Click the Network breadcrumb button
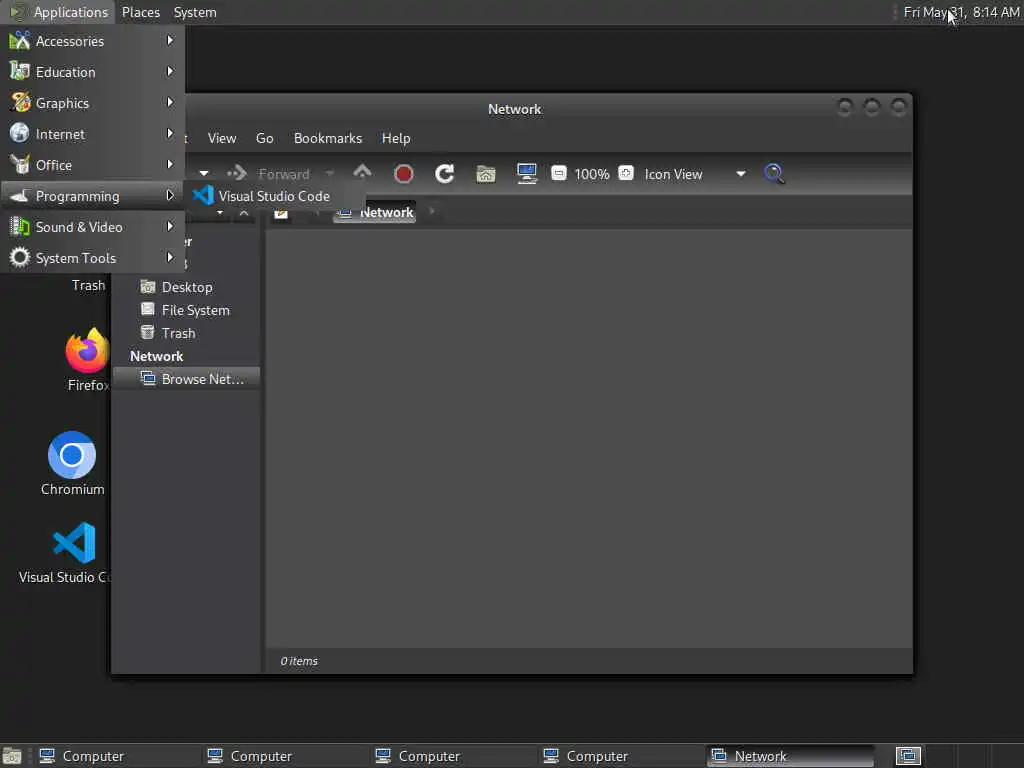Screen dimensions: 1024x768 click(374, 212)
